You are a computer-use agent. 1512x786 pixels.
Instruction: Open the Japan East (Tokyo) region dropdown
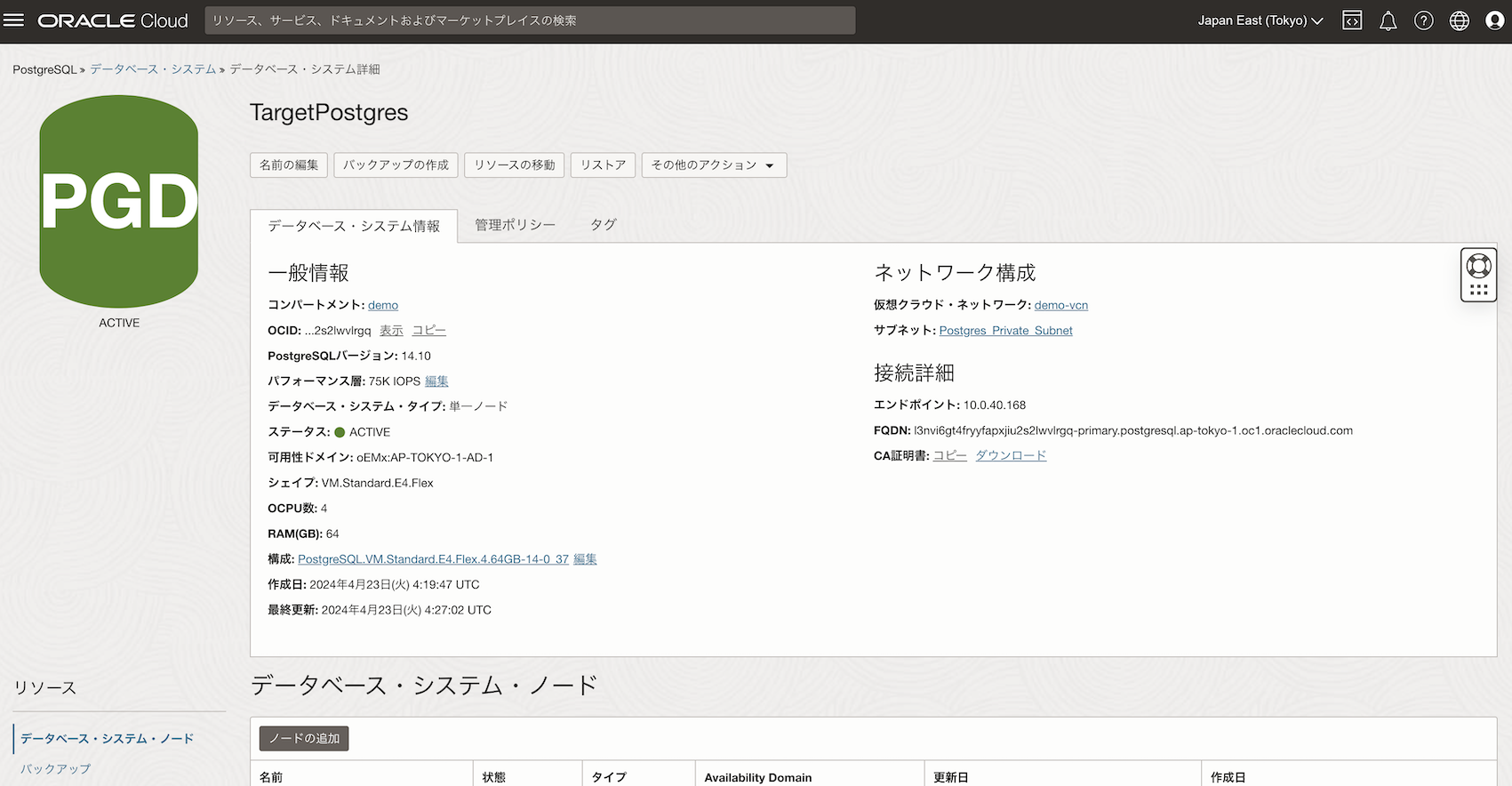click(x=1260, y=20)
